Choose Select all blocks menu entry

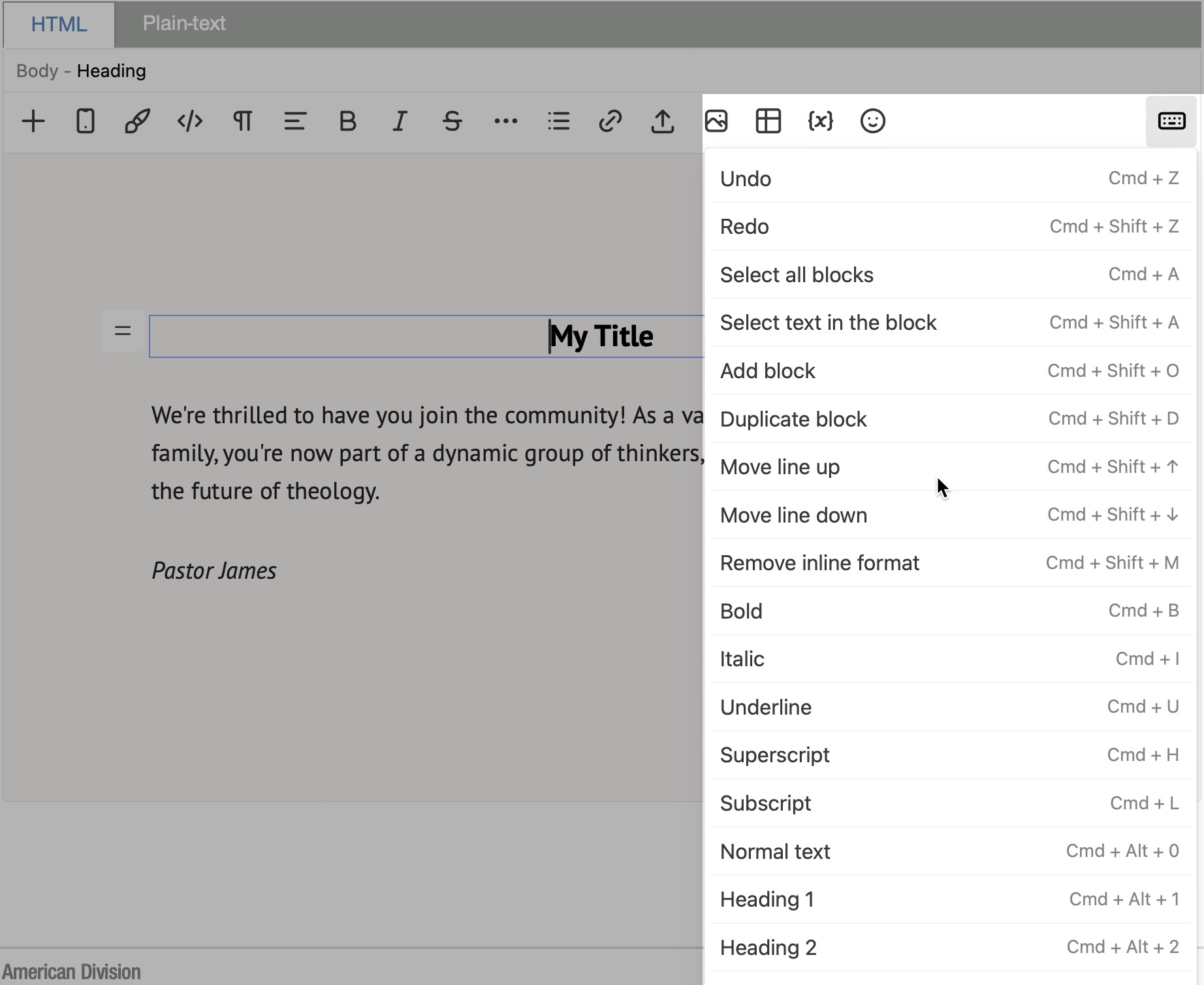(951, 275)
